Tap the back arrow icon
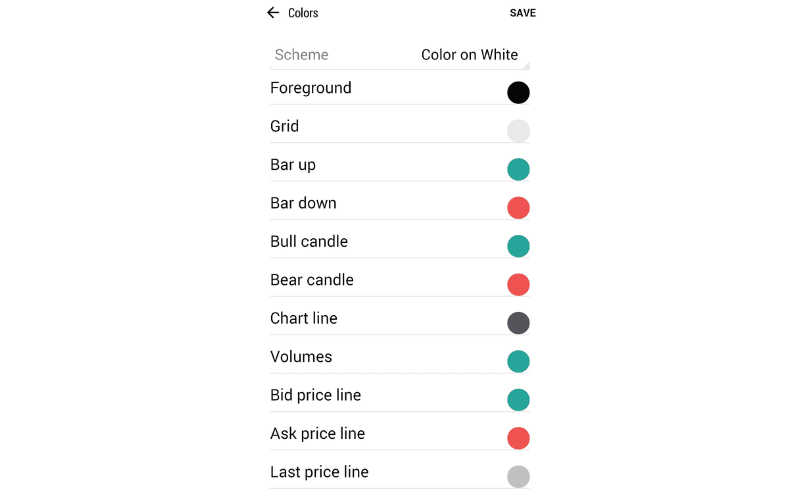This screenshot has width=800, height=500. click(x=272, y=13)
